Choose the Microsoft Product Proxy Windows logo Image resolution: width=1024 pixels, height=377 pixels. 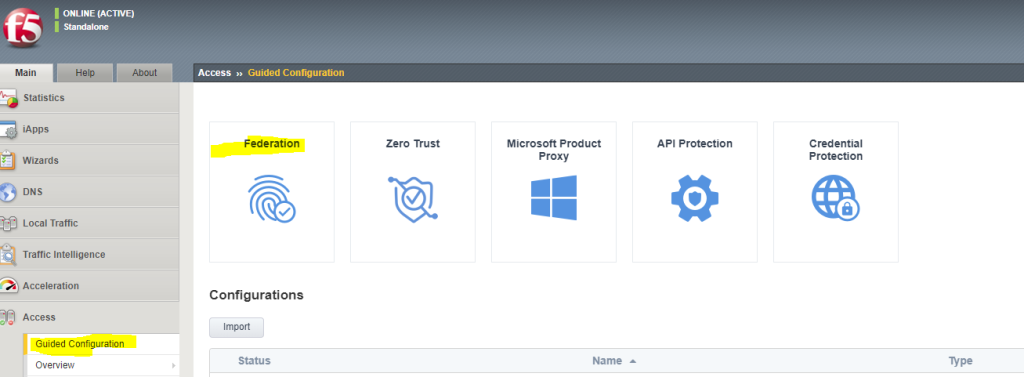click(x=554, y=197)
